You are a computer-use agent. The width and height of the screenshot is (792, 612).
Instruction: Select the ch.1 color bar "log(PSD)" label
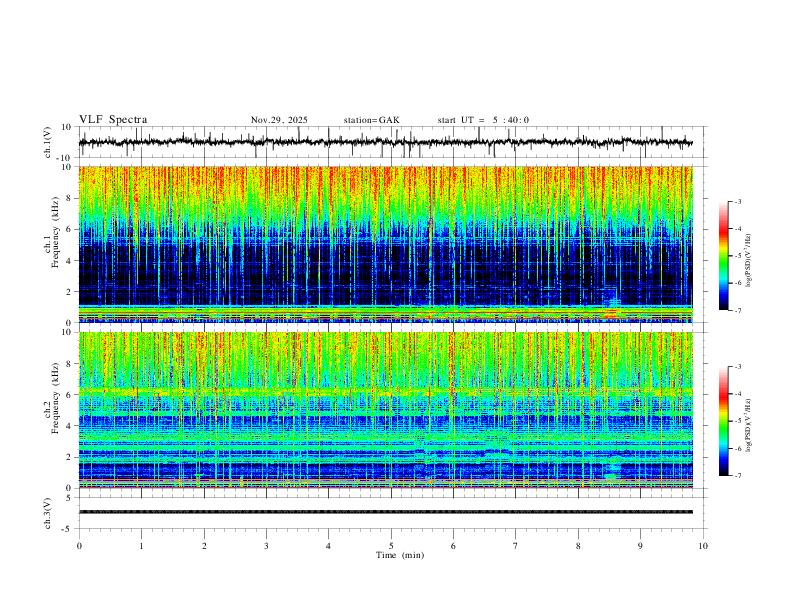pos(749,260)
